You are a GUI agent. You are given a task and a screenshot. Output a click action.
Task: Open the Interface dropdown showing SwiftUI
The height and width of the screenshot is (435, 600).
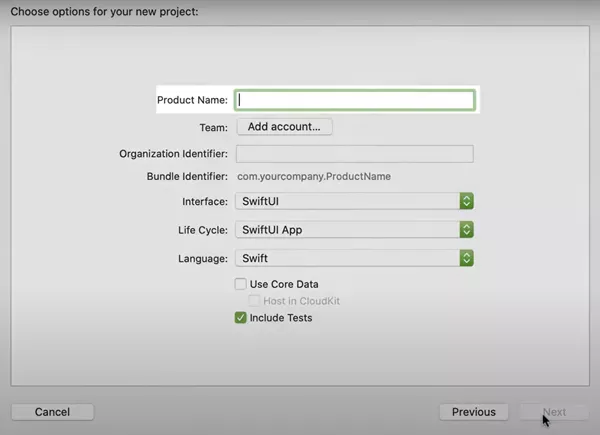tap(355, 201)
